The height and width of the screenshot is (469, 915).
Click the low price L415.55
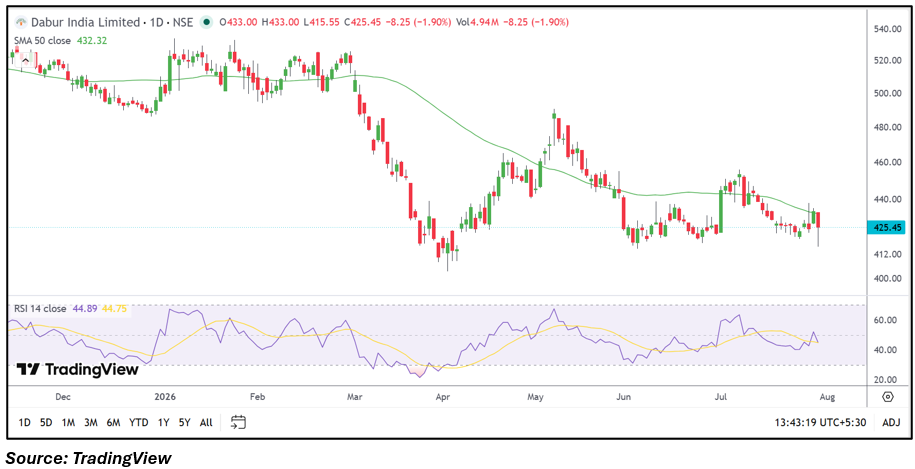[x=322, y=23]
